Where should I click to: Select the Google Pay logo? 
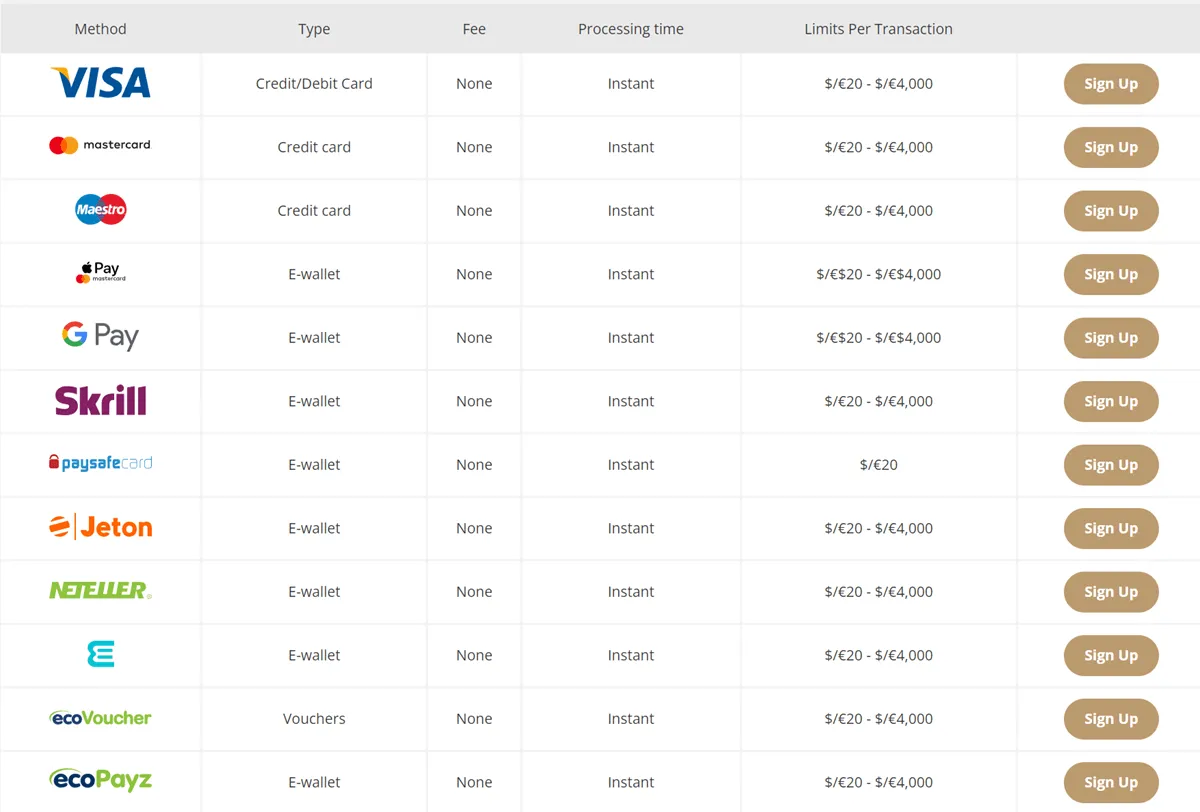coord(100,337)
